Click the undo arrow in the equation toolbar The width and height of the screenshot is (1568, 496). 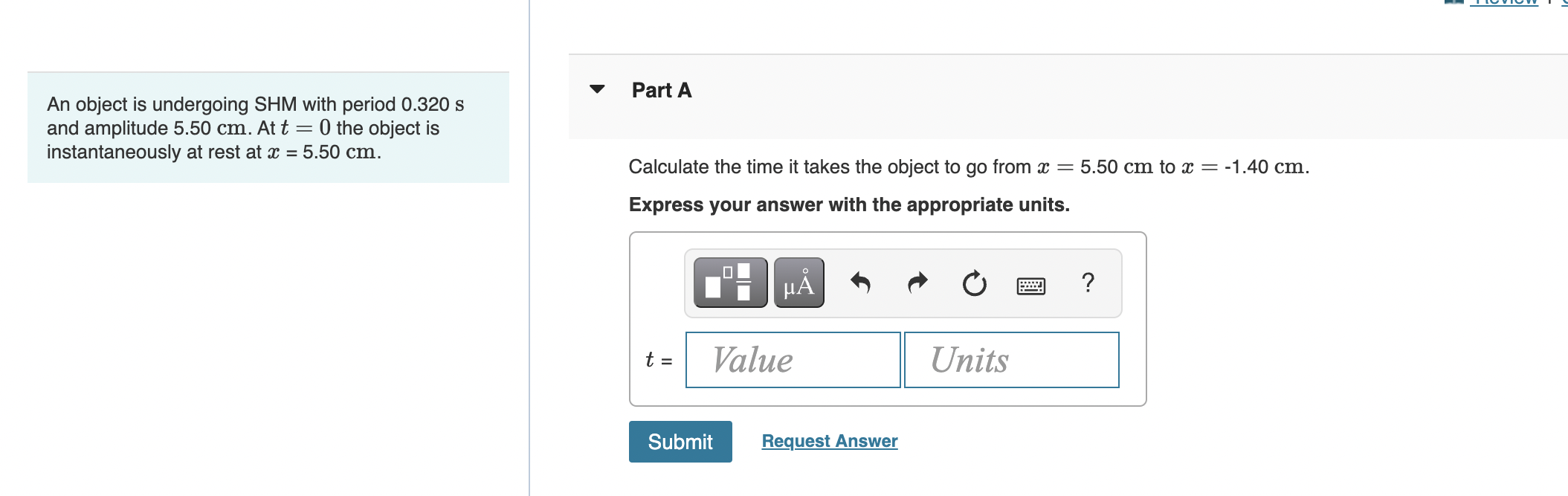(862, 281)
